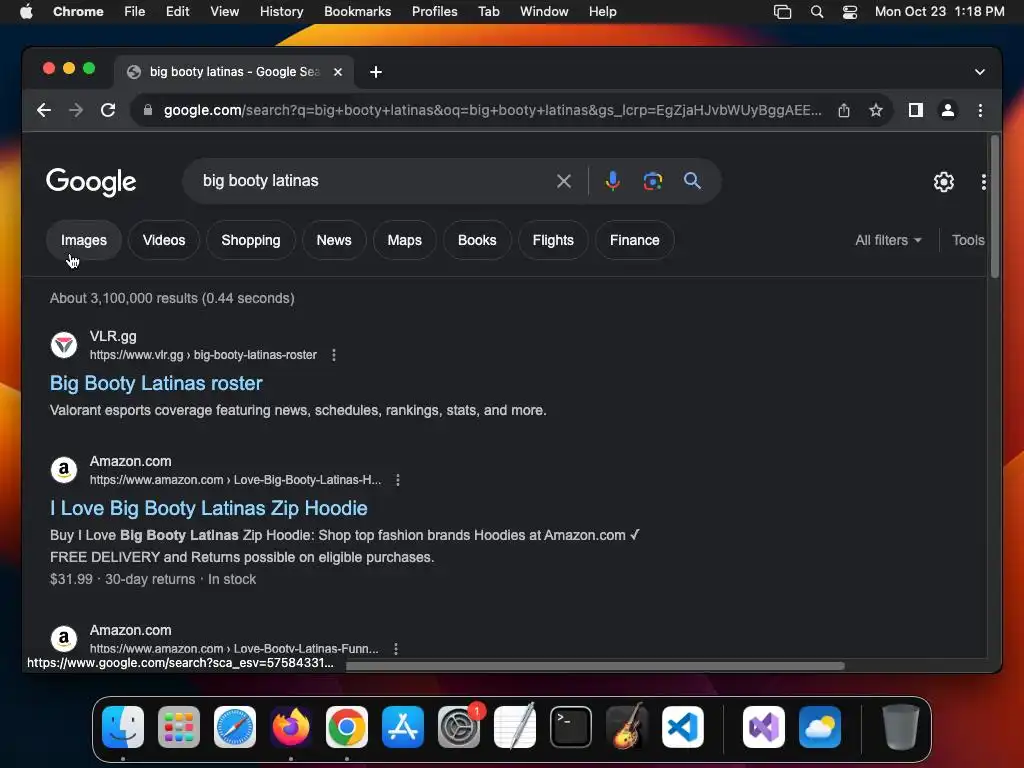Open Big Booty Latinas roster link
This screenshot has height=768, width=1024.
tap(156, 383)
